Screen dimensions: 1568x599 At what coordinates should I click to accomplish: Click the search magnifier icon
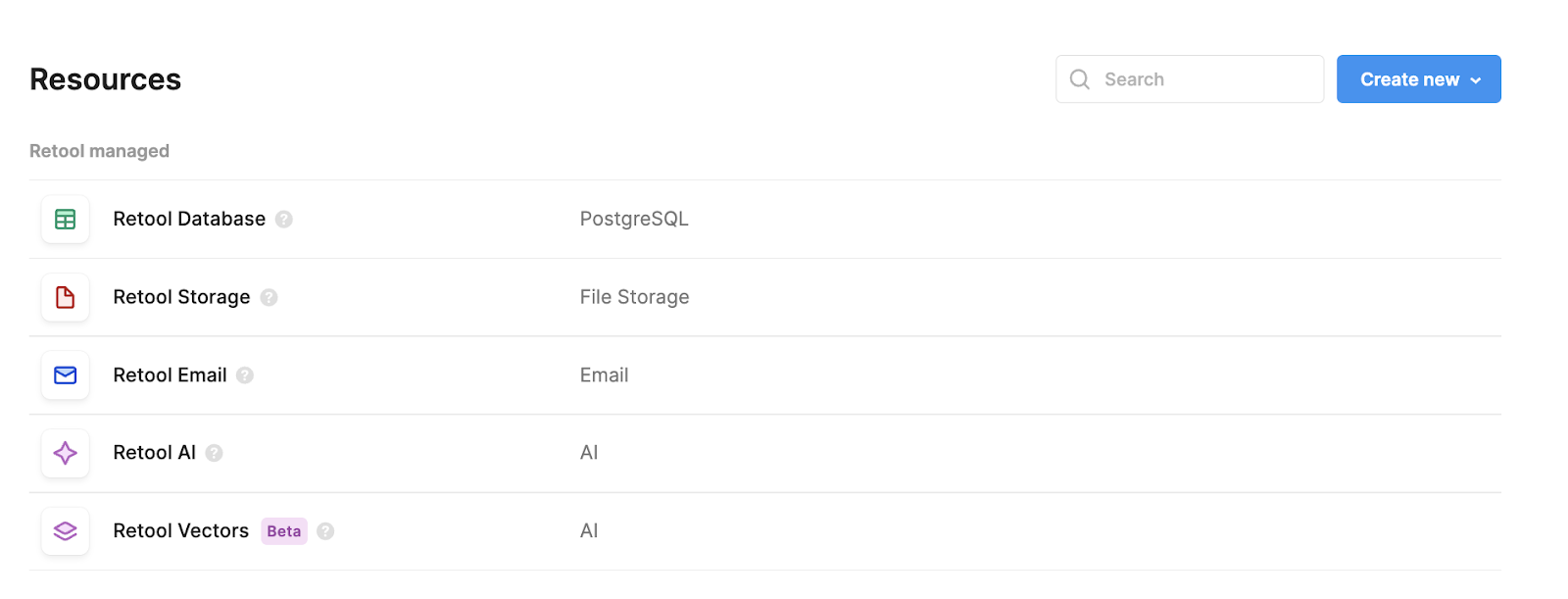pos(1080,79)
